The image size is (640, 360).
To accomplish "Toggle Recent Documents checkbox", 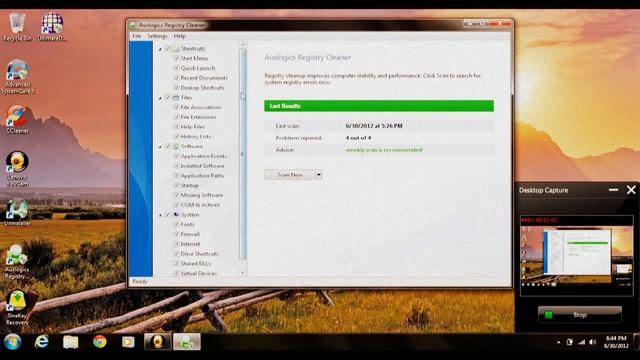I will pos(177,78).
